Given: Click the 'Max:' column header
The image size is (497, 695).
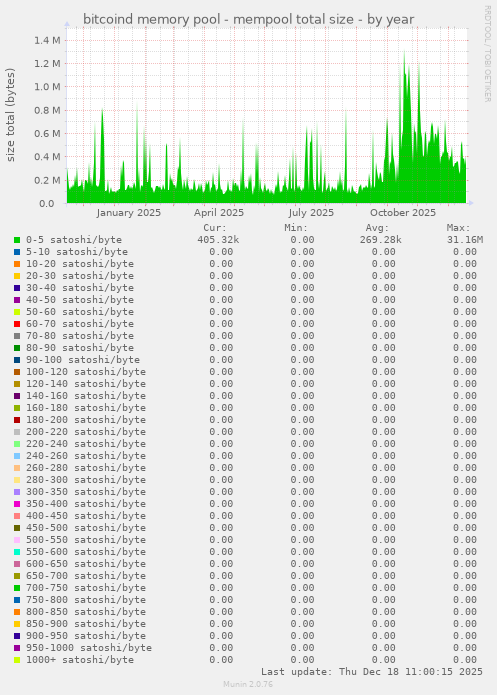Looking at the screenshot, I should (458, 228).
